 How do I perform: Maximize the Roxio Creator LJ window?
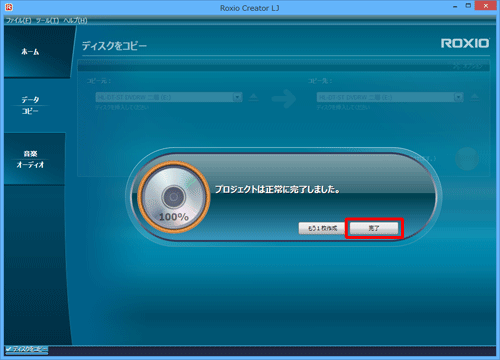468,6
